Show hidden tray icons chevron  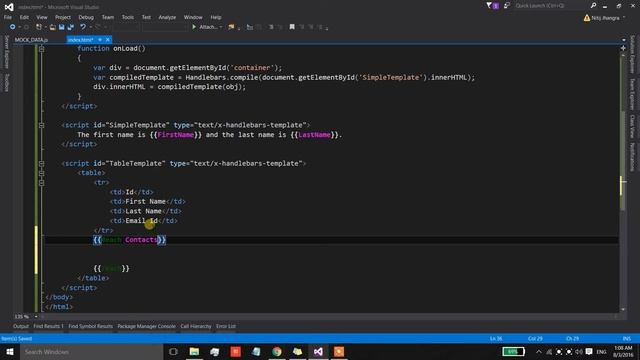[539, 351]
